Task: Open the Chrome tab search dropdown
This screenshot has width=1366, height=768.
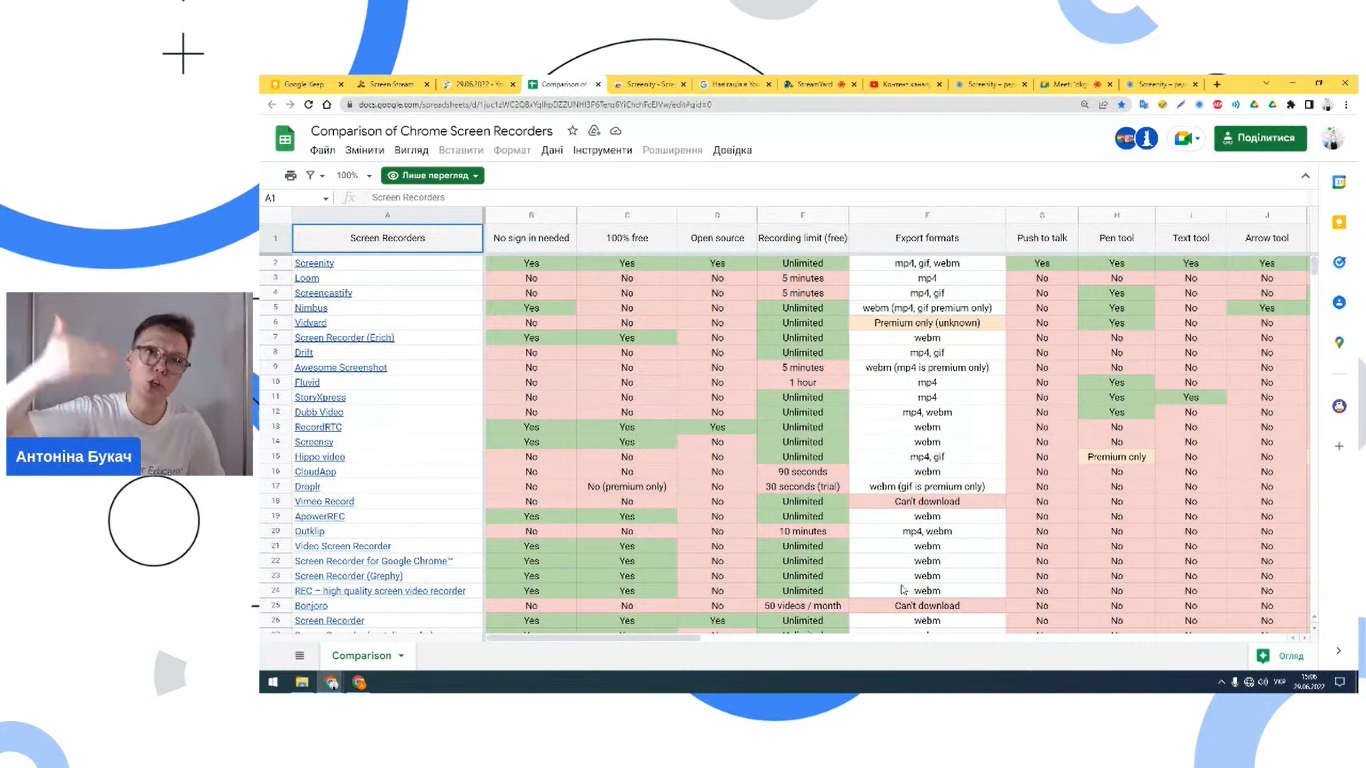Action: click(x=1266, y=84)
